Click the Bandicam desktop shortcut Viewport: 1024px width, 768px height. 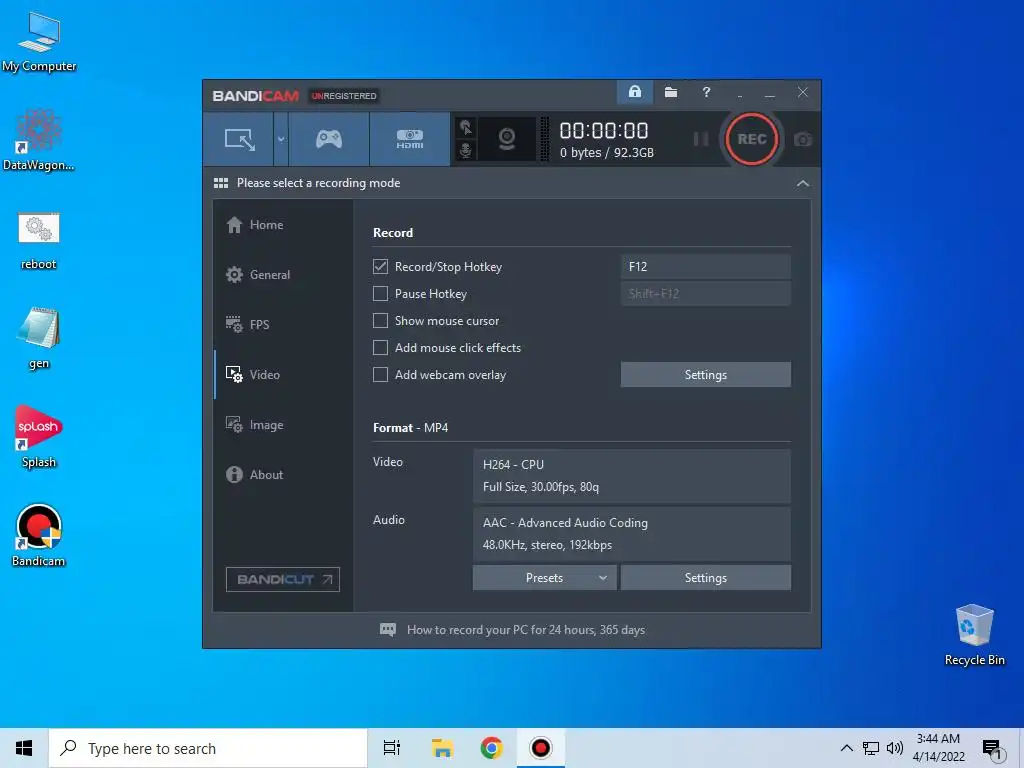(39, 536)
